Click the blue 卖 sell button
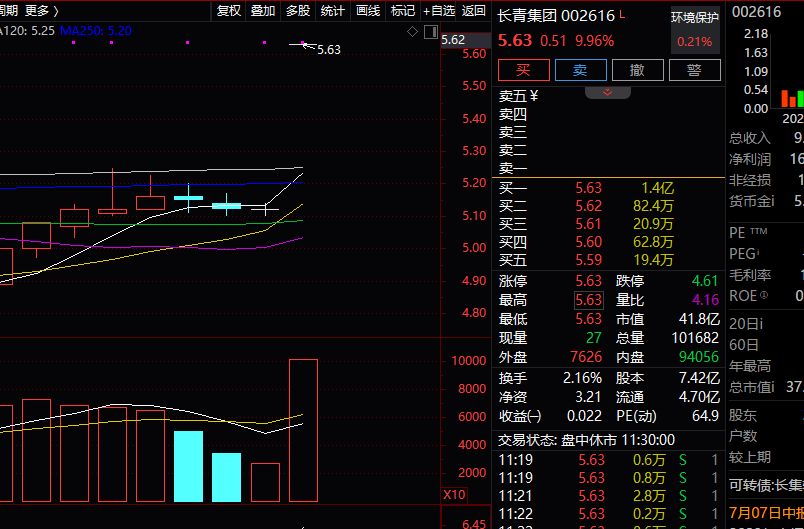 click(x=580, y=70)
